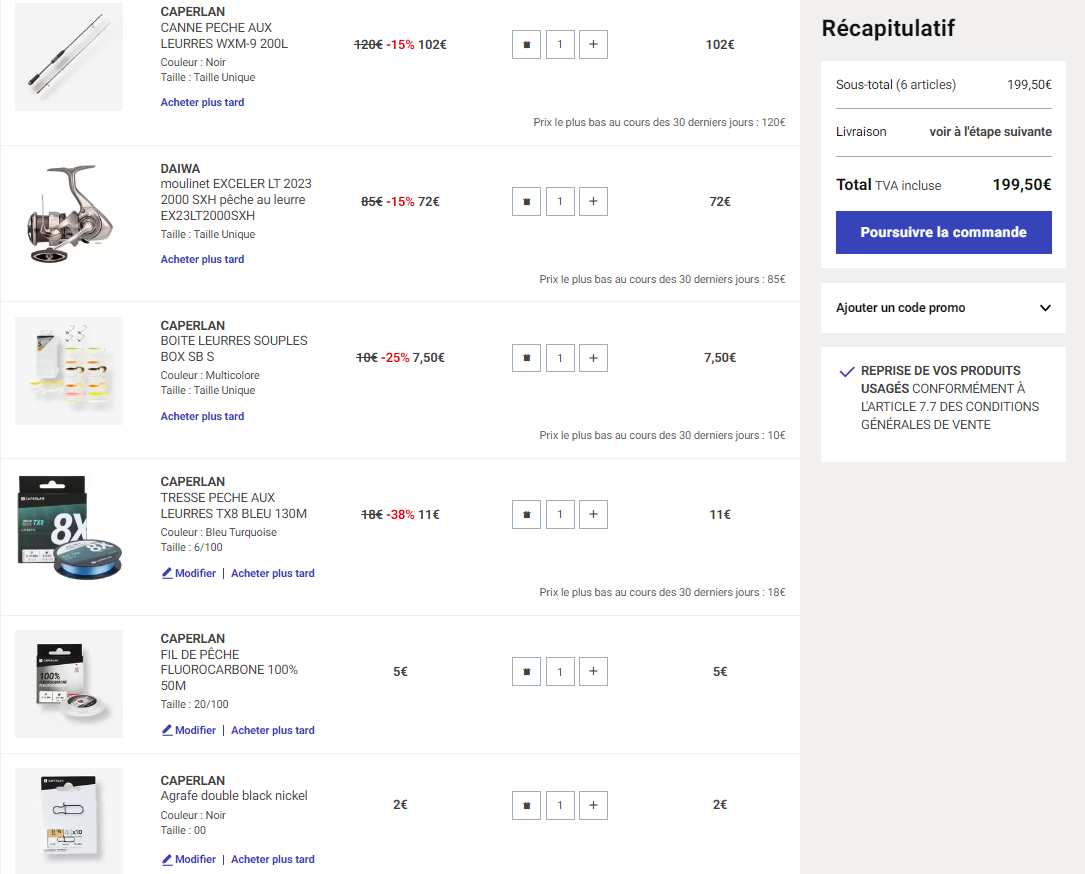Select quantity field of DAIWA moulinet
Viewport: 1085px width, 874px height.
(560, 201)
